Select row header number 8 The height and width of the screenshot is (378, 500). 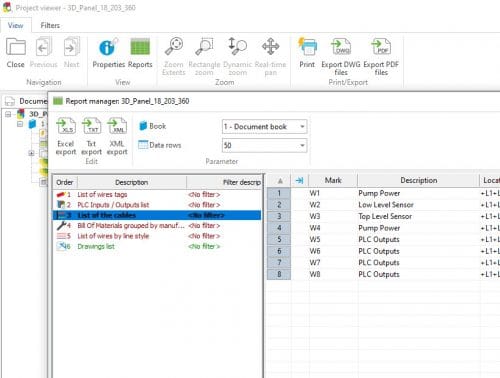[x=279, y=274]
